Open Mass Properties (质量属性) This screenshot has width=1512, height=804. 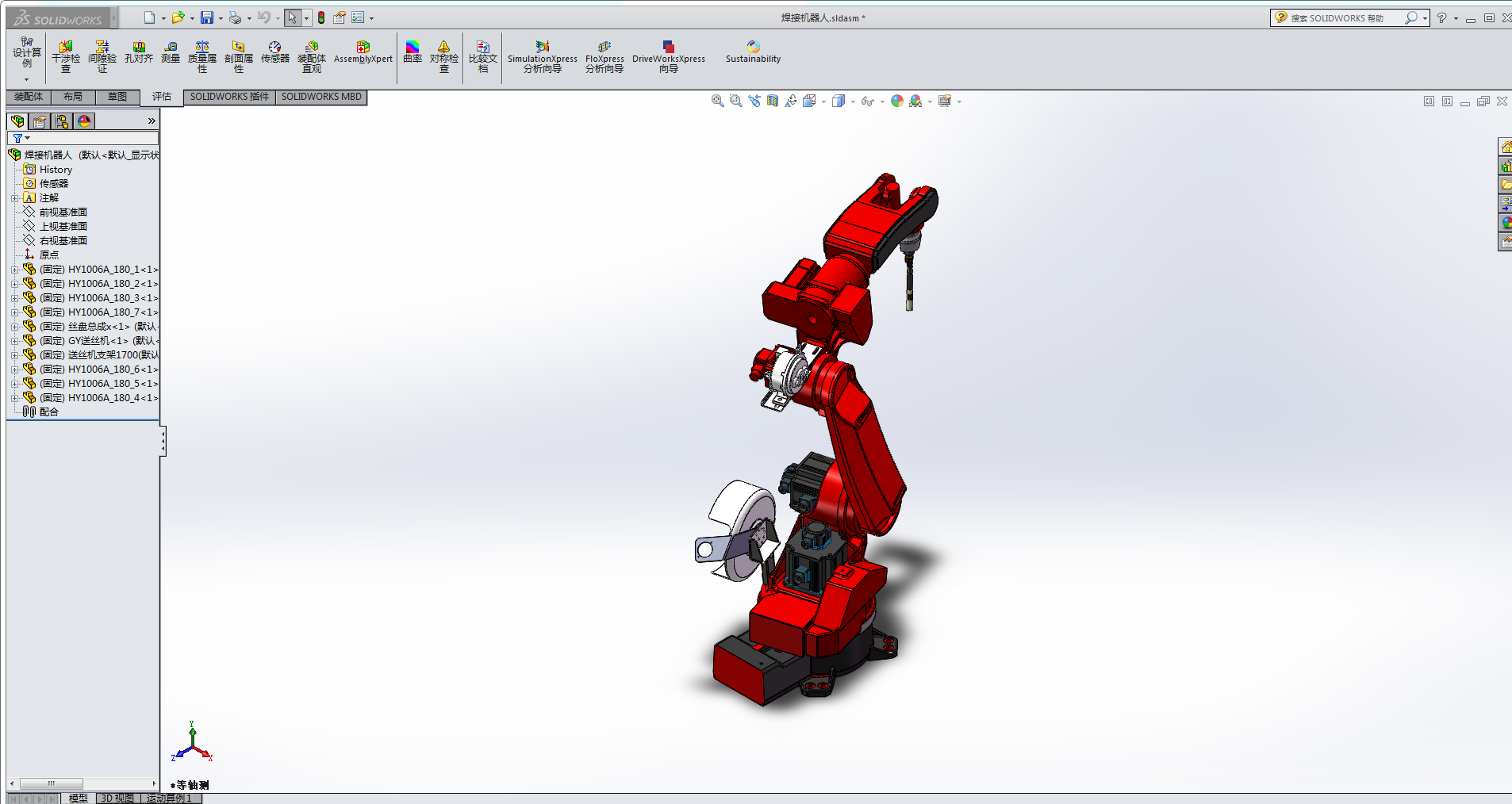point(202,57)
